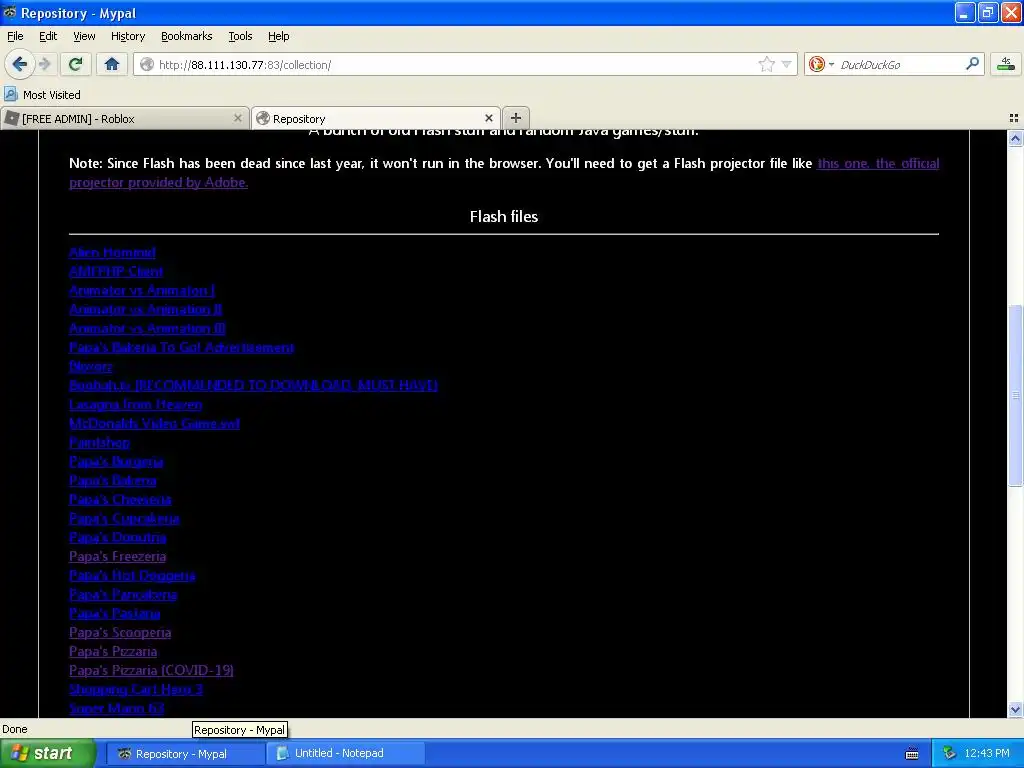
Task: Click the 12:43 PM taskbar clock
Action: point(987,754)
